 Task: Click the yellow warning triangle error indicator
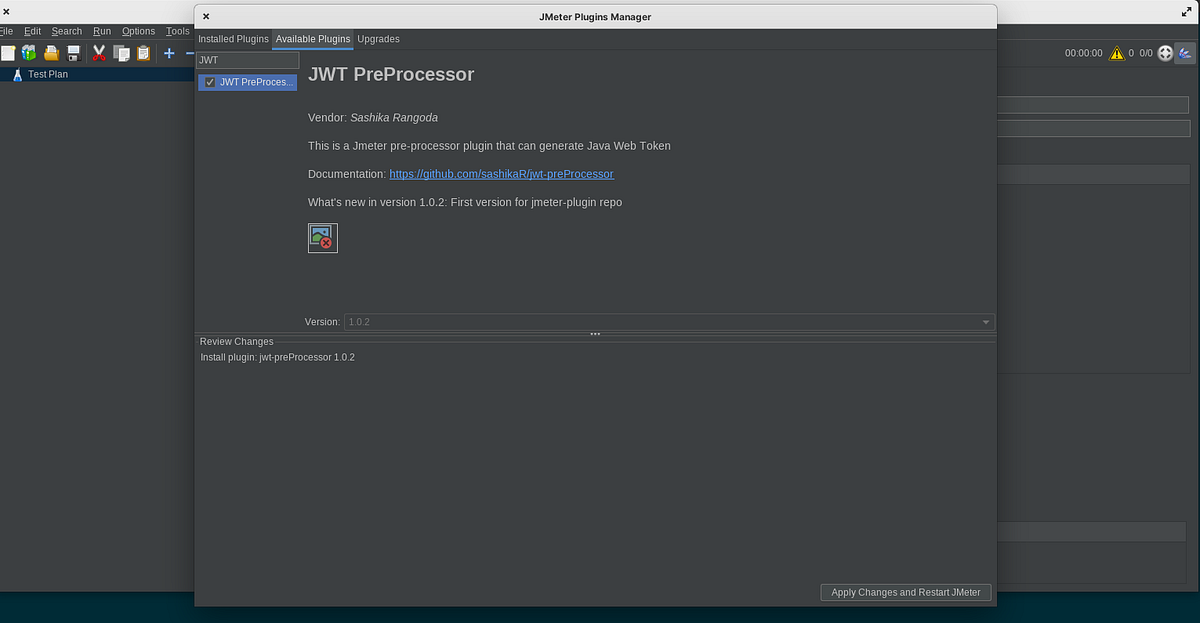[1117, 53]
